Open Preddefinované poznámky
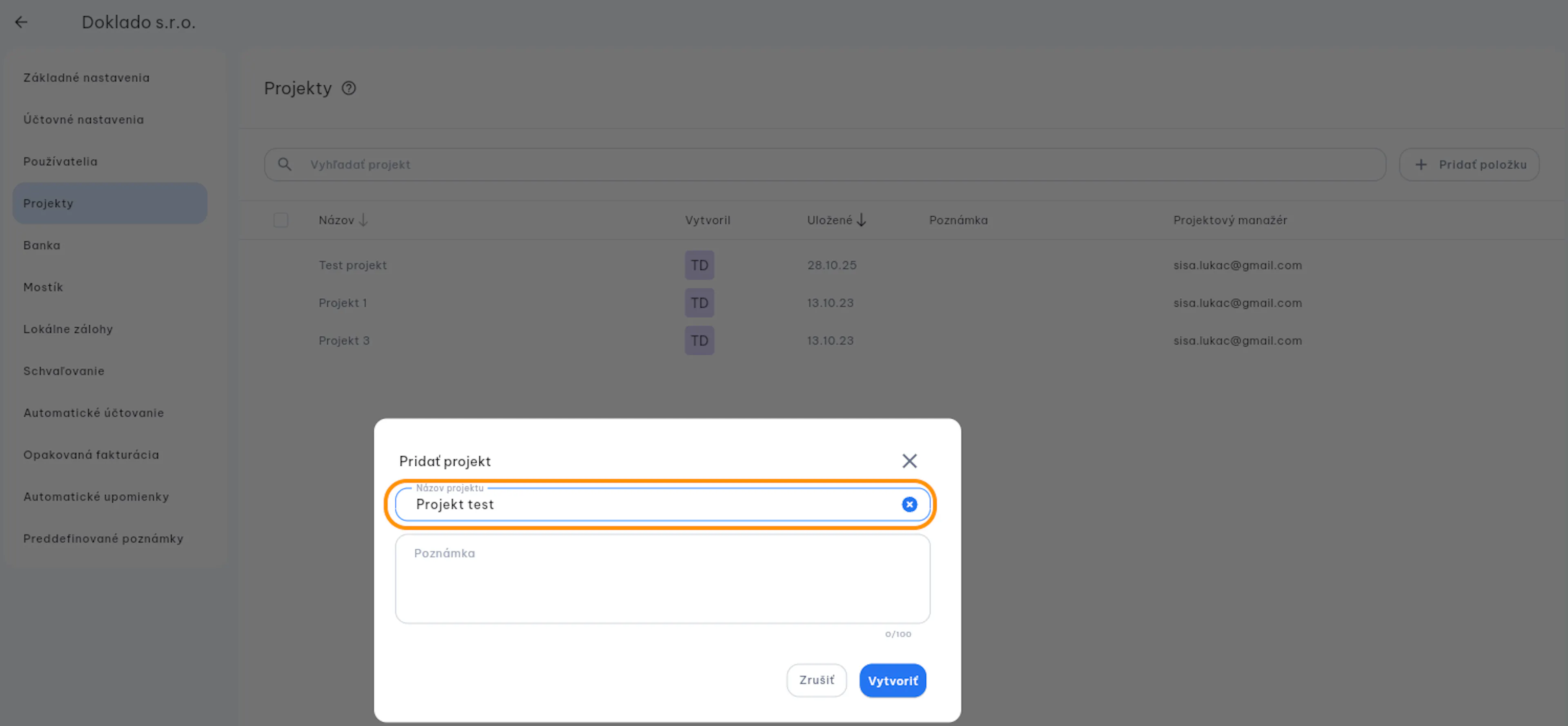Screen dimensions: 1568x726 click(x=109, y=539)
